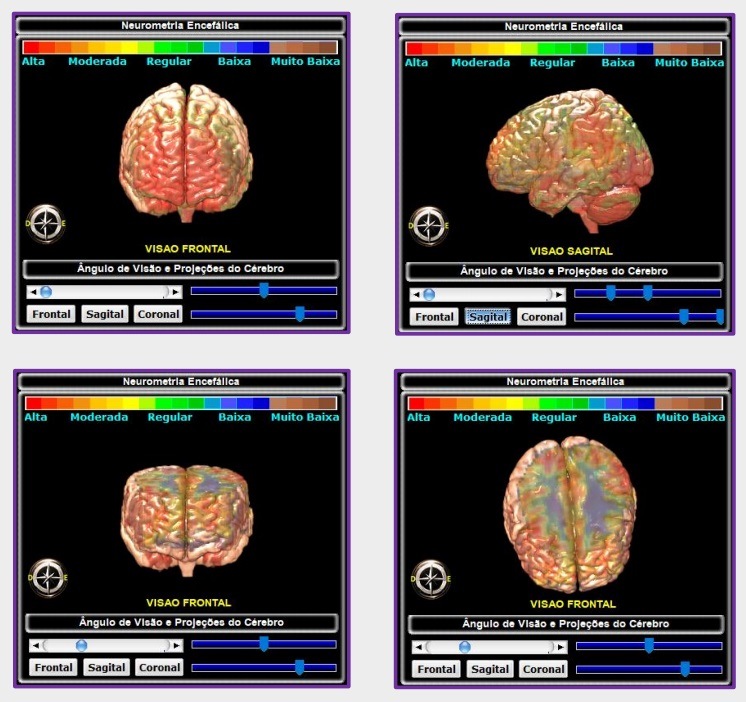Select Coronal in the bottom-left sliced-brain panel

[159, 668]
